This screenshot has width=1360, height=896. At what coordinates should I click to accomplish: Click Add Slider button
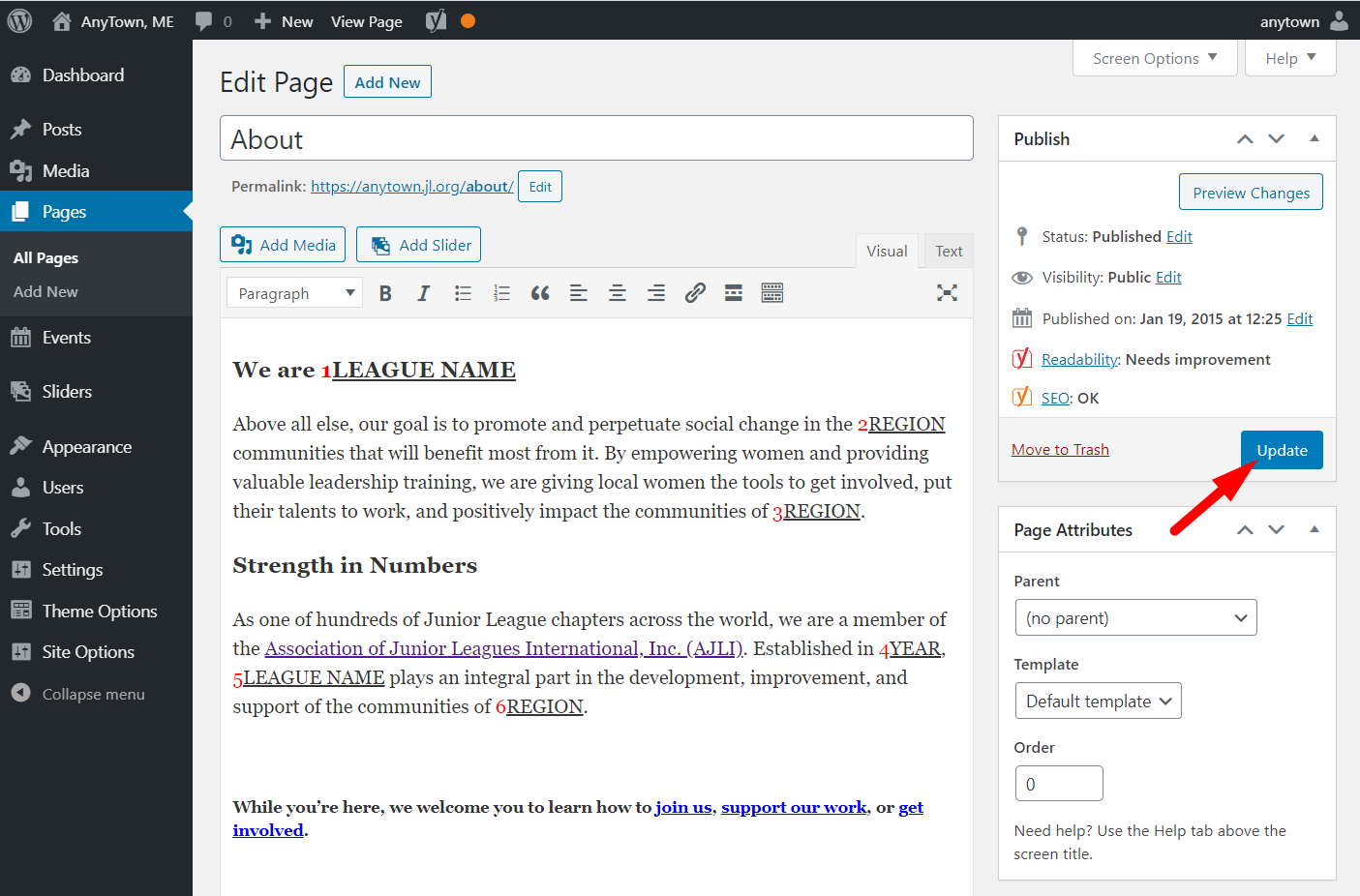418,245
